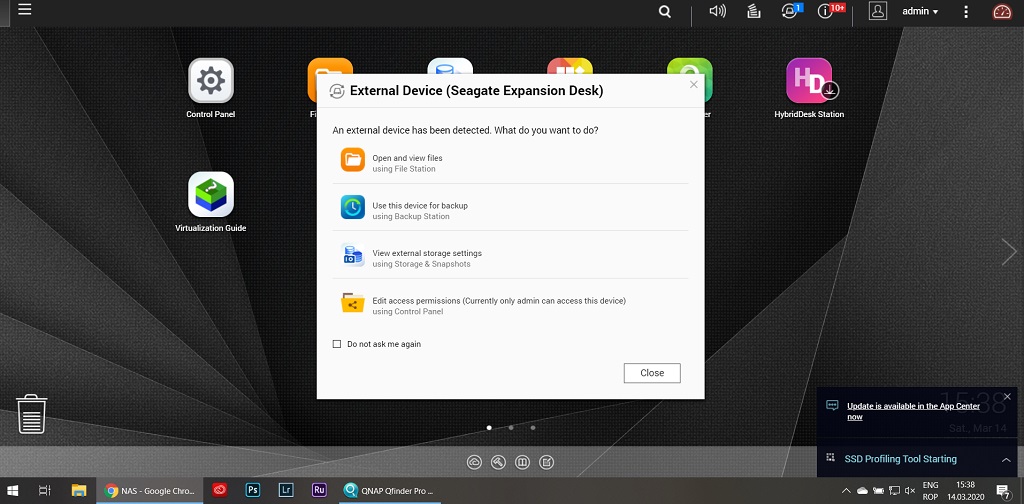The image size is (1024, 504).
Task: Switch to NAS - Google Chrome taskbar window
Action: coord(150,490)
